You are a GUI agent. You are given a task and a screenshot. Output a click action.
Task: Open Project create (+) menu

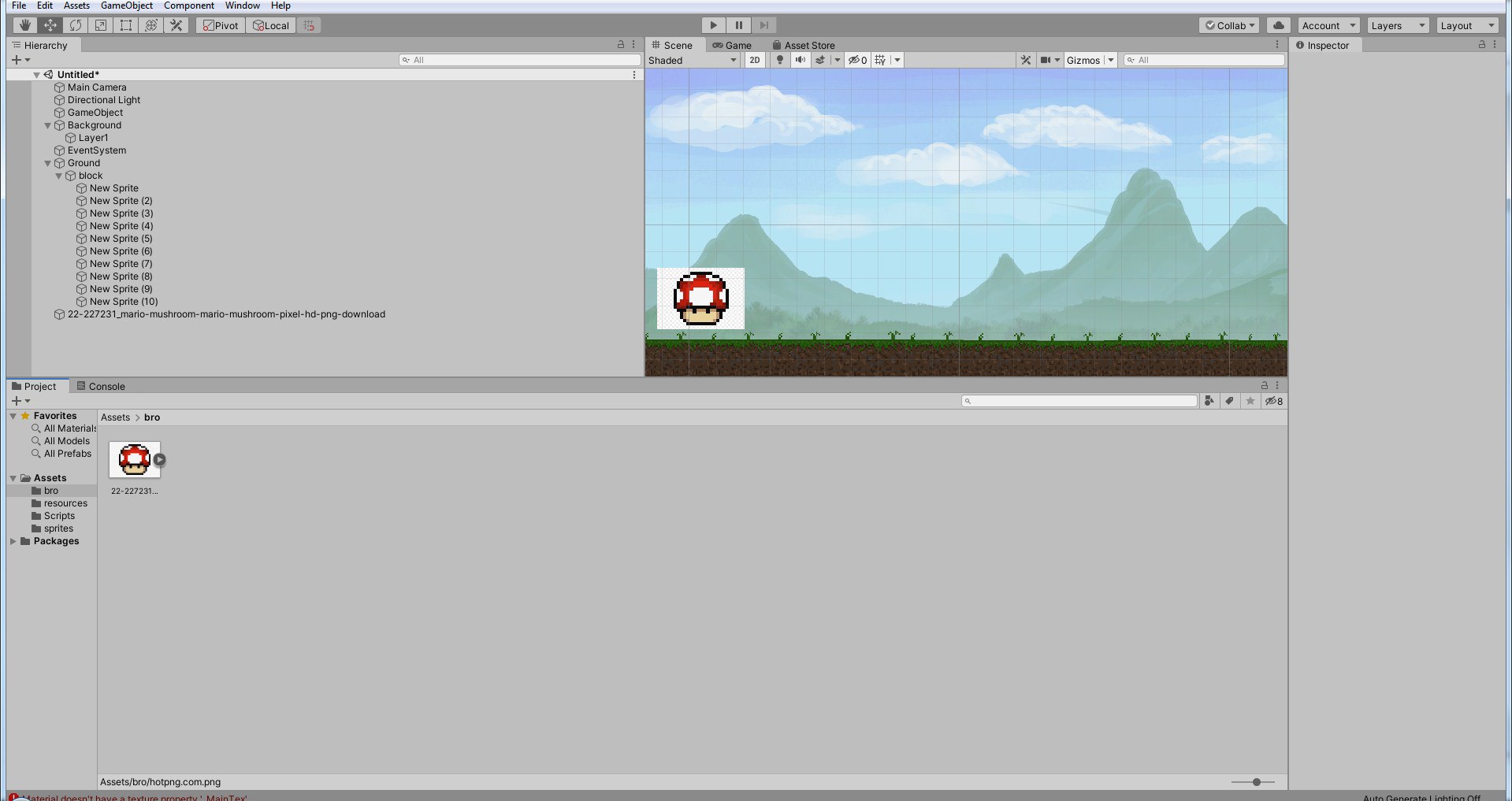click(x=20, y=401)
